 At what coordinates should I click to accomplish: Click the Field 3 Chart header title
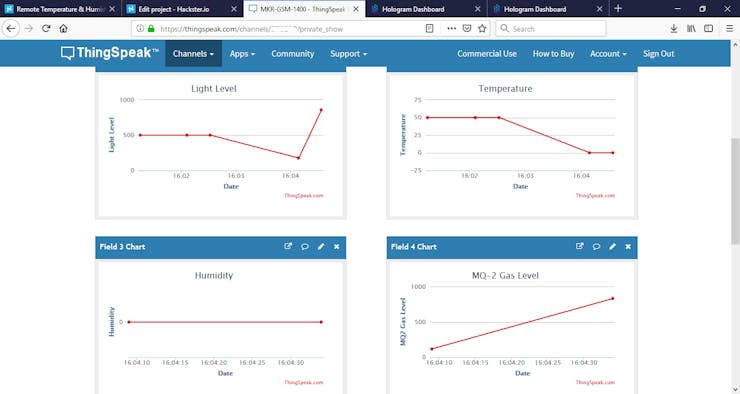122,247
